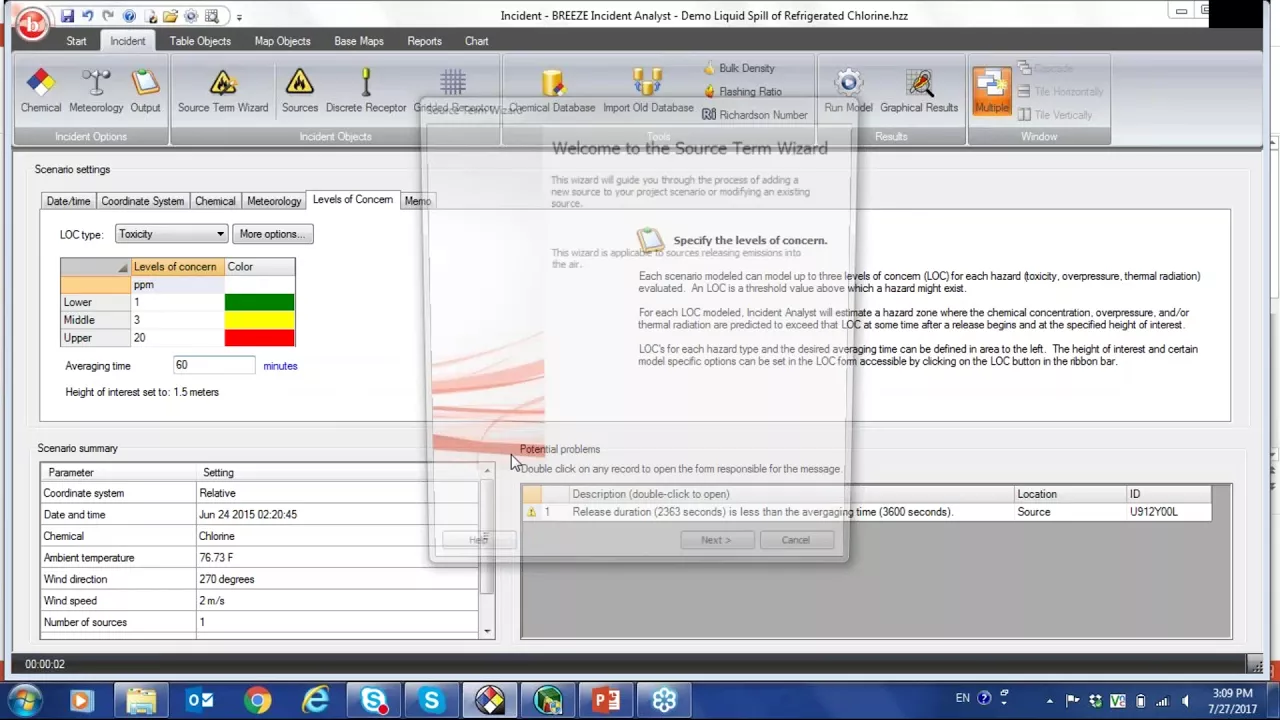
Task: Open Graphical Results
Action: (919, 90)
